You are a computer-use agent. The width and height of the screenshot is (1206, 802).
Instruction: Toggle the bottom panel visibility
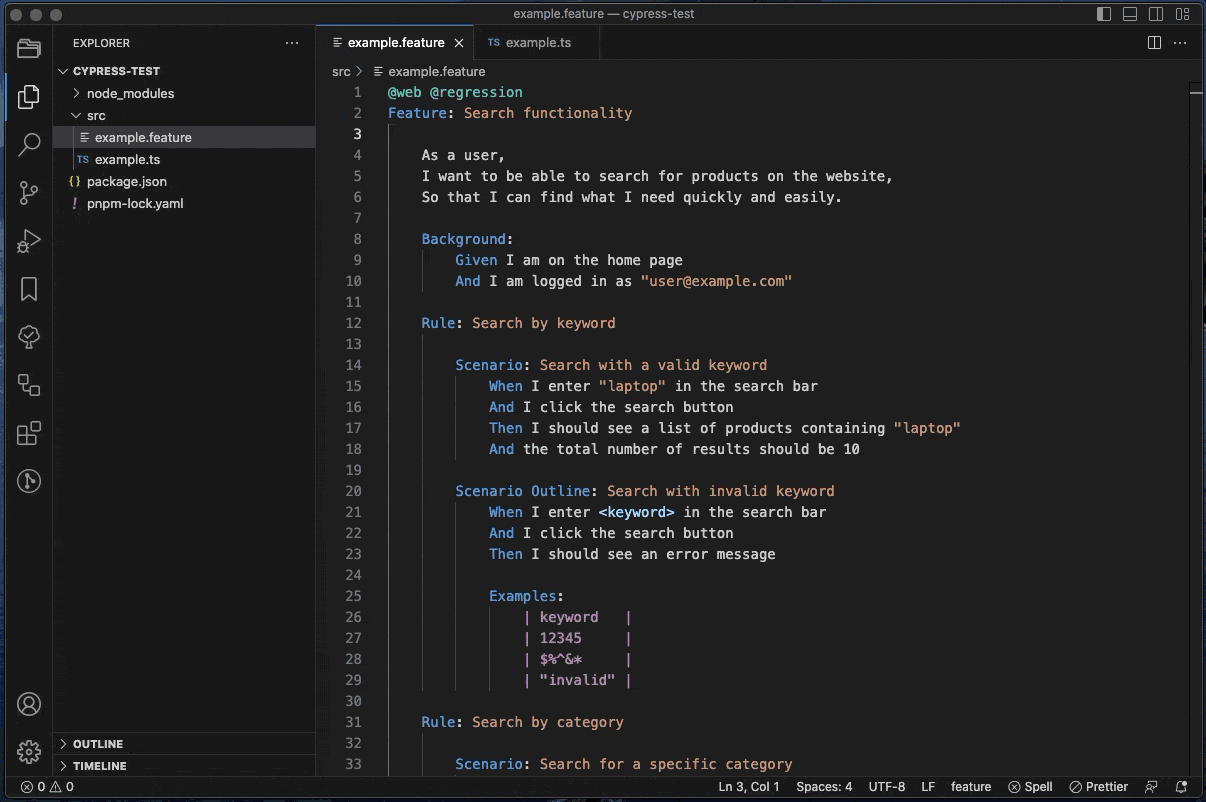(1130, 14)
